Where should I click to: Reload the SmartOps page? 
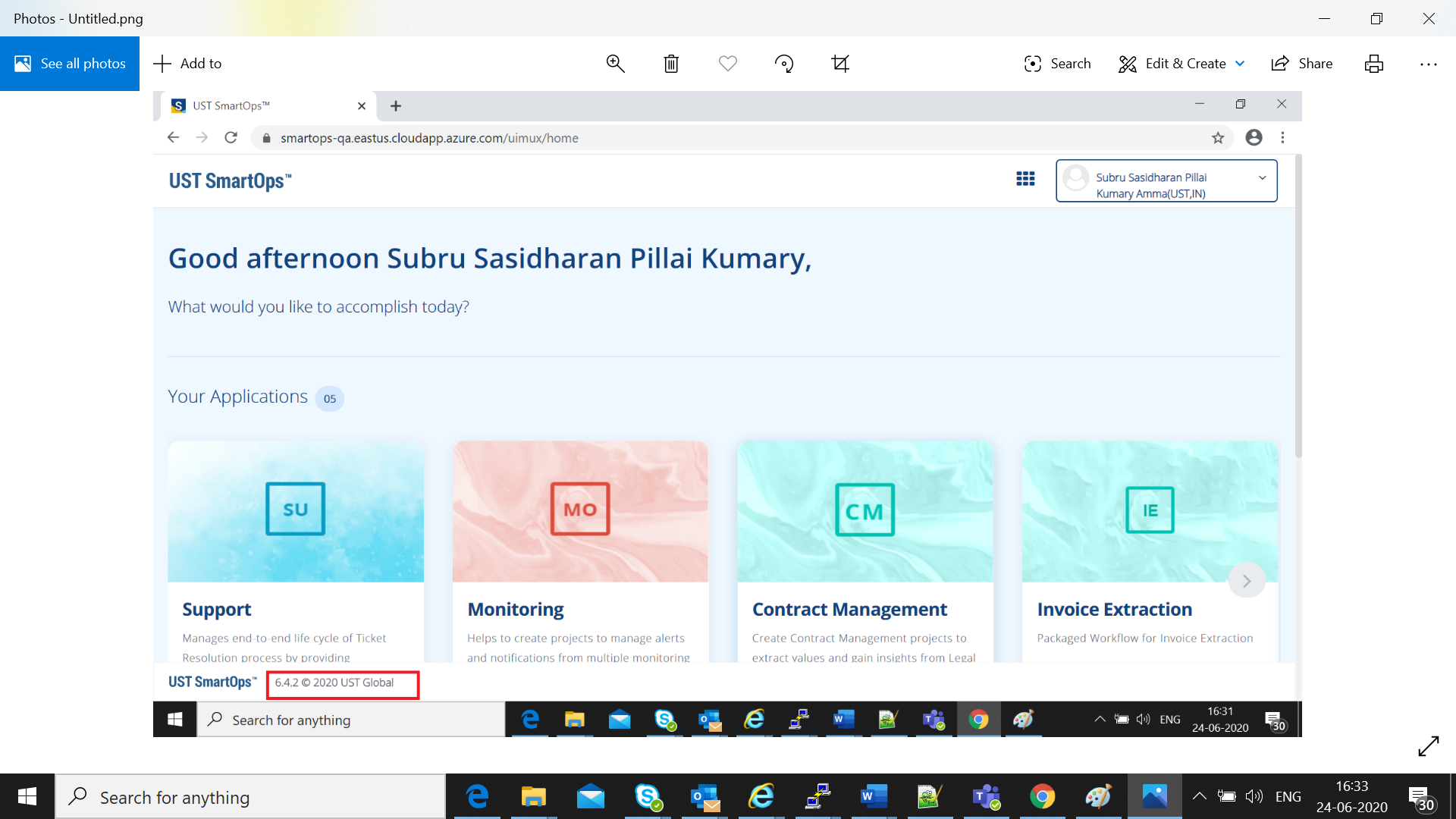pos(231,137)
